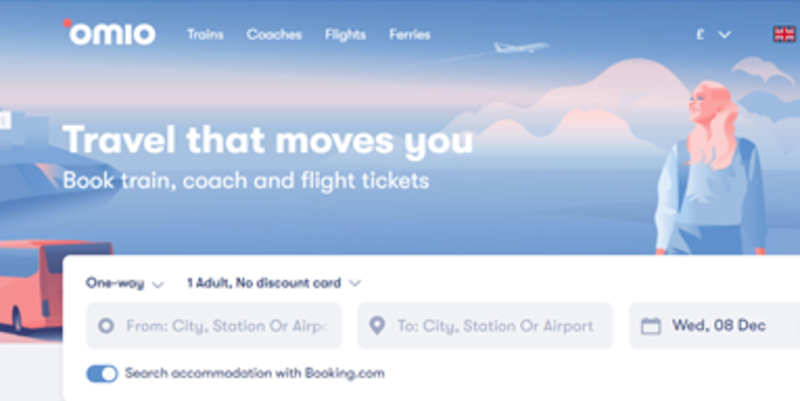Screen dimensions: 800x401
Task: Focus the From: City, Station Or Airport field
Action: click(214, 325)
